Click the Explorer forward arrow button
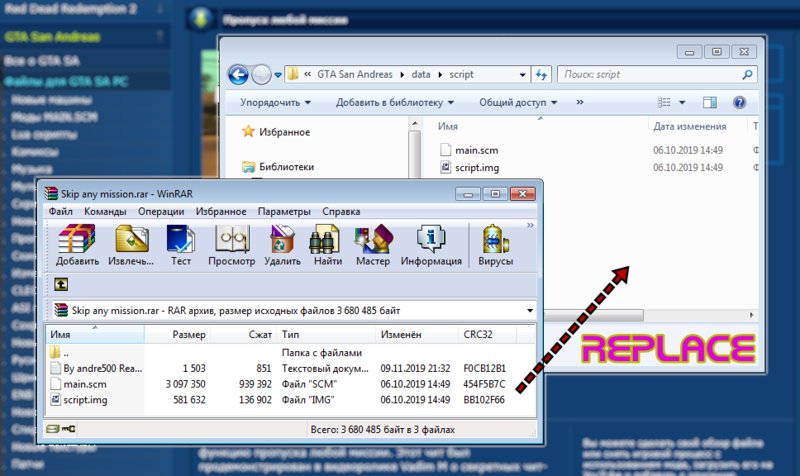This screenshot has height=476, width=800. 261,74
